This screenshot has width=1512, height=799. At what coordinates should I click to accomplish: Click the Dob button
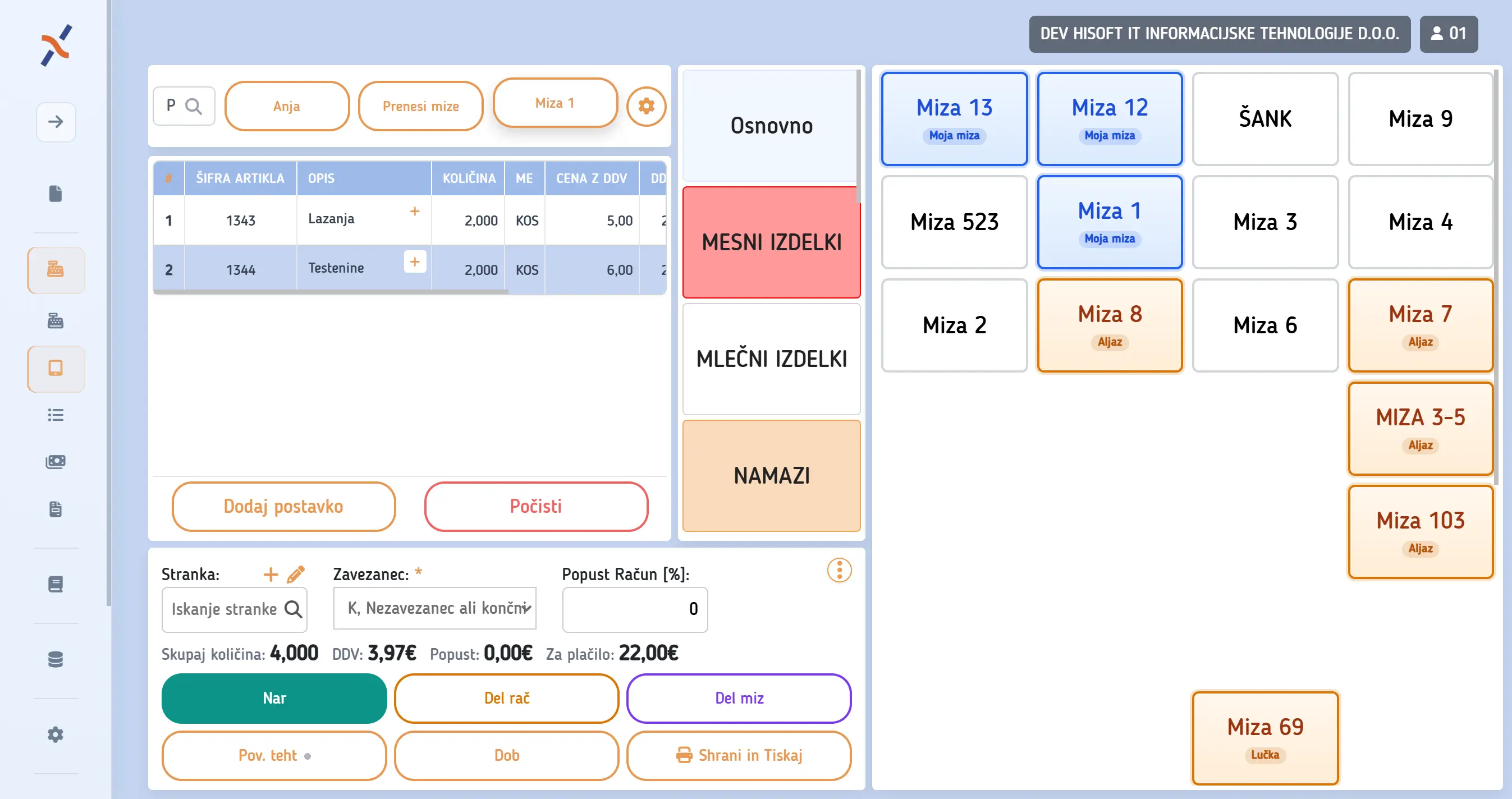[506, 756]
